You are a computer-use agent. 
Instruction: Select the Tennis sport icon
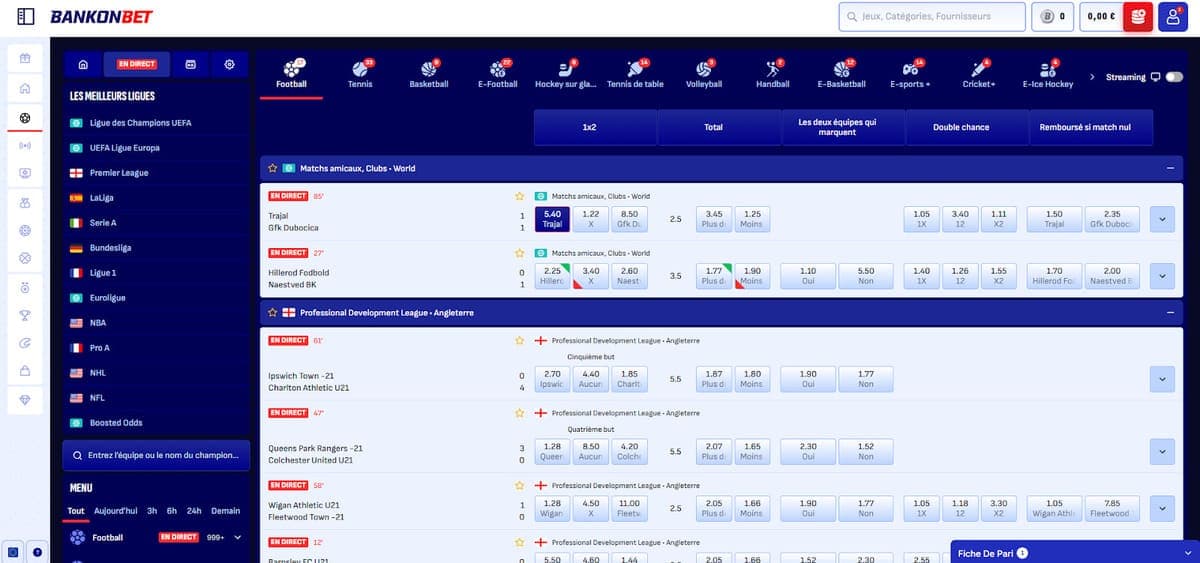pyautogui.click(x=360, y=73)
